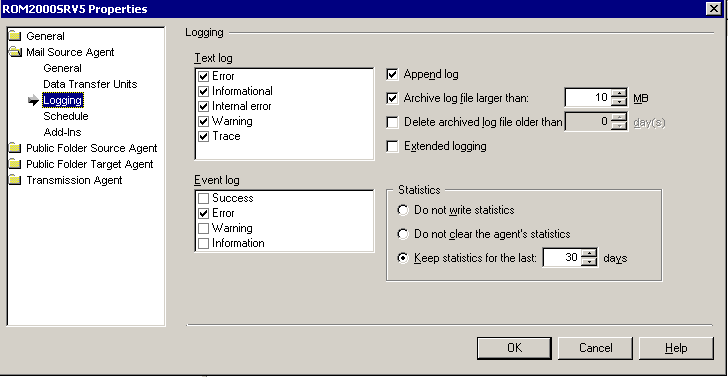728x377 pixels.
Task: Click the General folder icon in tree
Action: 15,36
